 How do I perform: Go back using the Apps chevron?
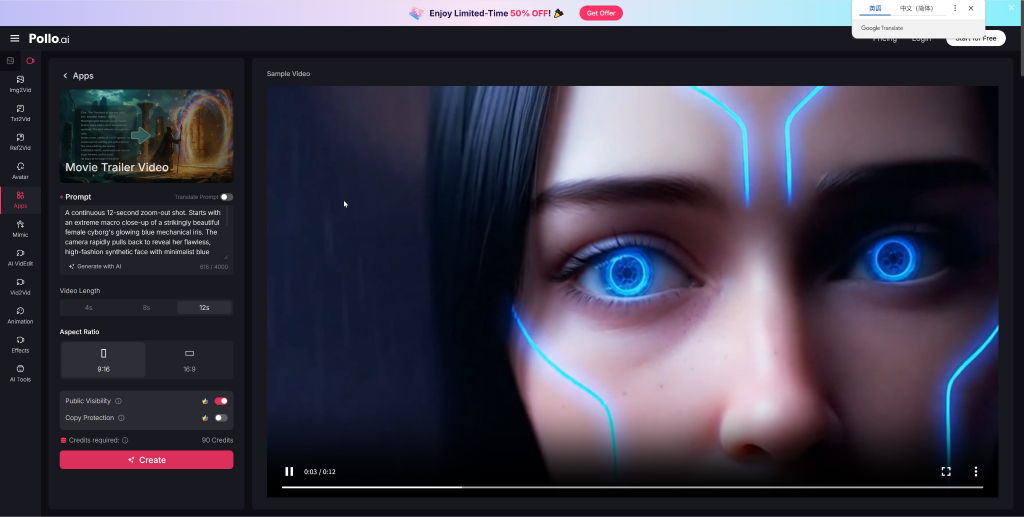tap(66, 76)
